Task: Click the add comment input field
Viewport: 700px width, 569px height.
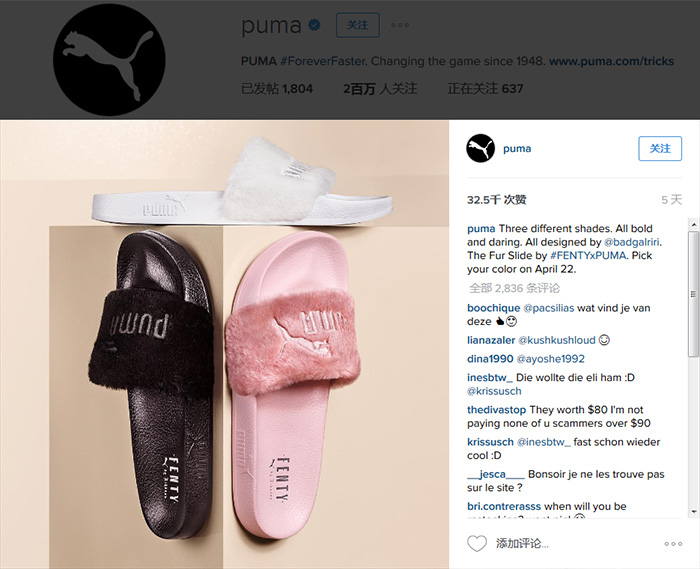Action: click(574, 543)
